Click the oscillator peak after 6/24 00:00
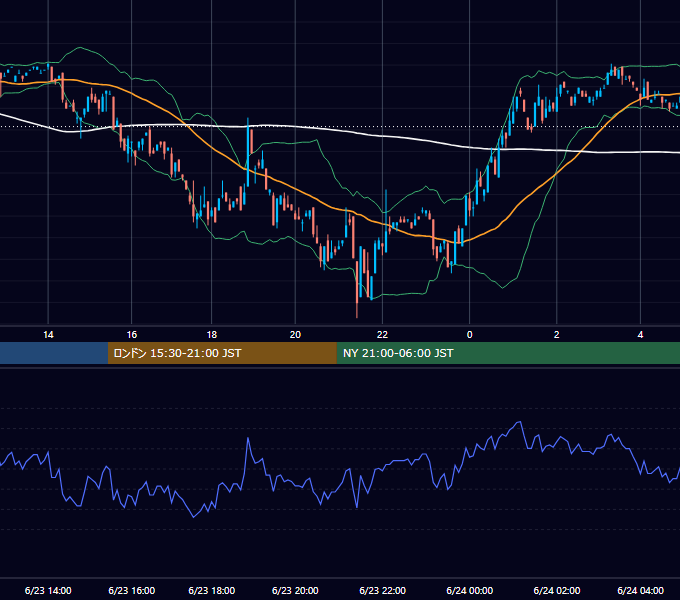 [519, 422]
